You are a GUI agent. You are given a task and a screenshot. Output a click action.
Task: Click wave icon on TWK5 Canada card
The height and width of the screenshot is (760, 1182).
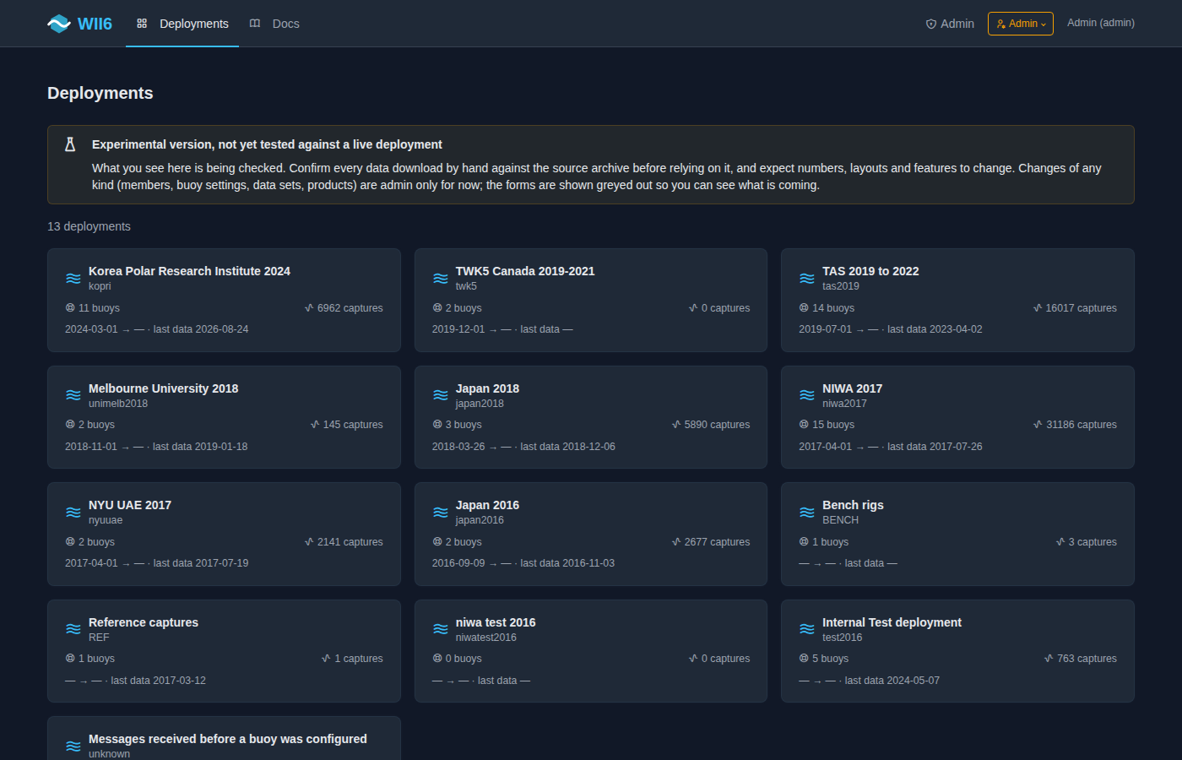(x=440, y=278)
